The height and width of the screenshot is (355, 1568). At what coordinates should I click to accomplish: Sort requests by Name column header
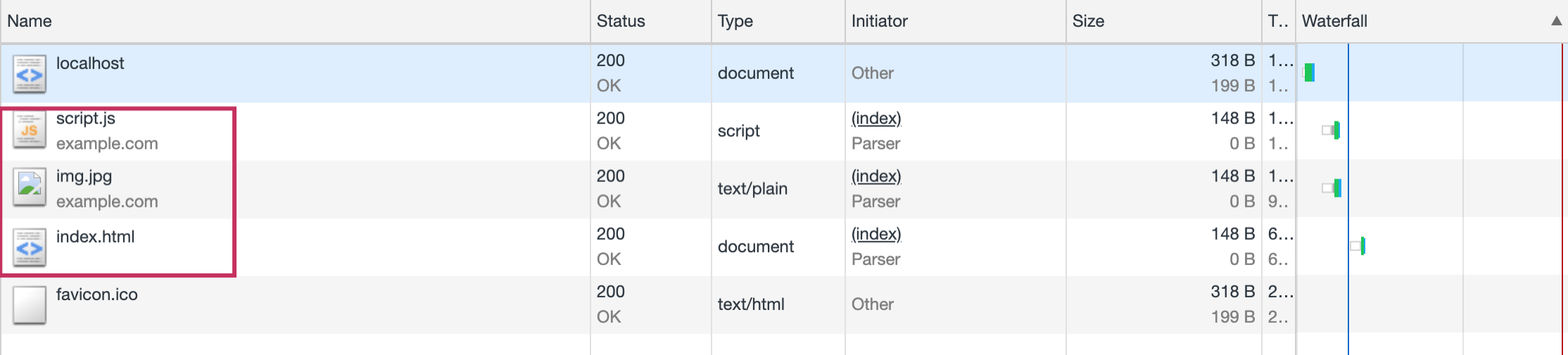click(x=30, y=21)
